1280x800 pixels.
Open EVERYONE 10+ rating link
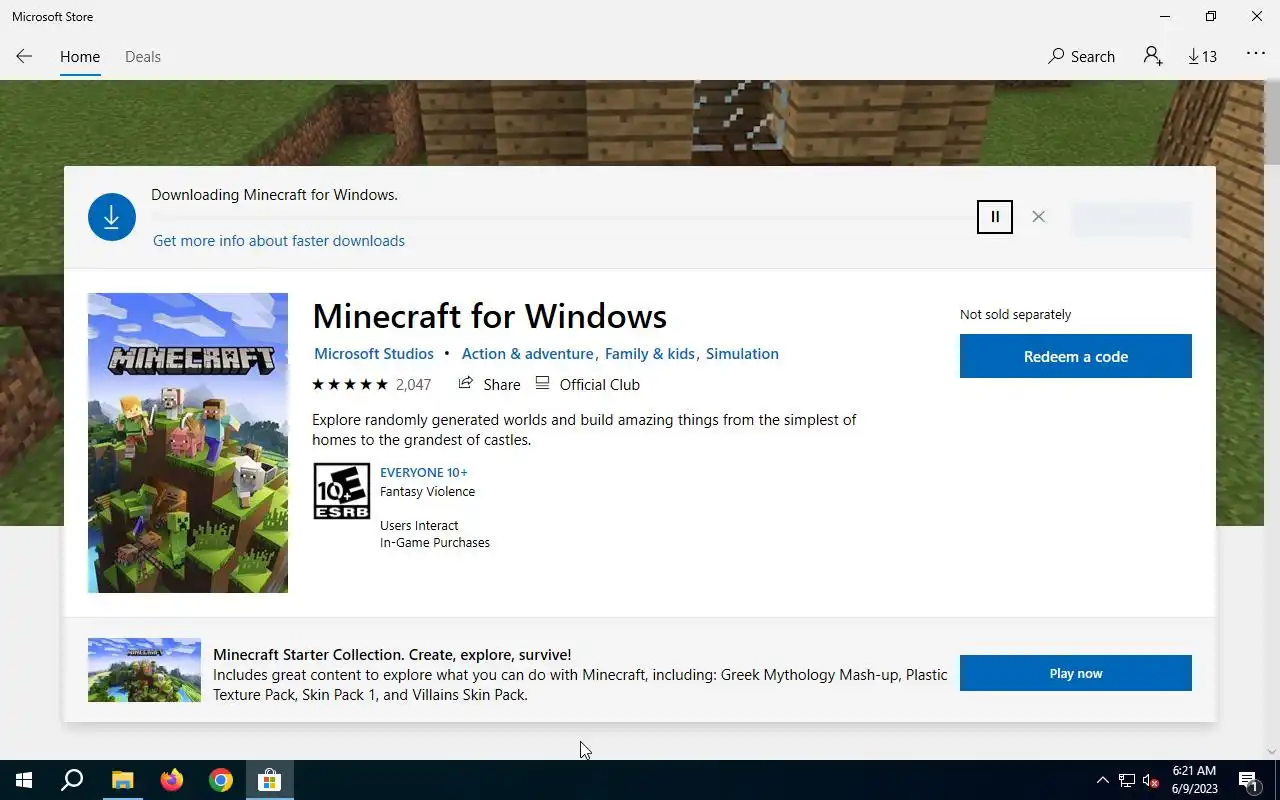click(424, 472)
